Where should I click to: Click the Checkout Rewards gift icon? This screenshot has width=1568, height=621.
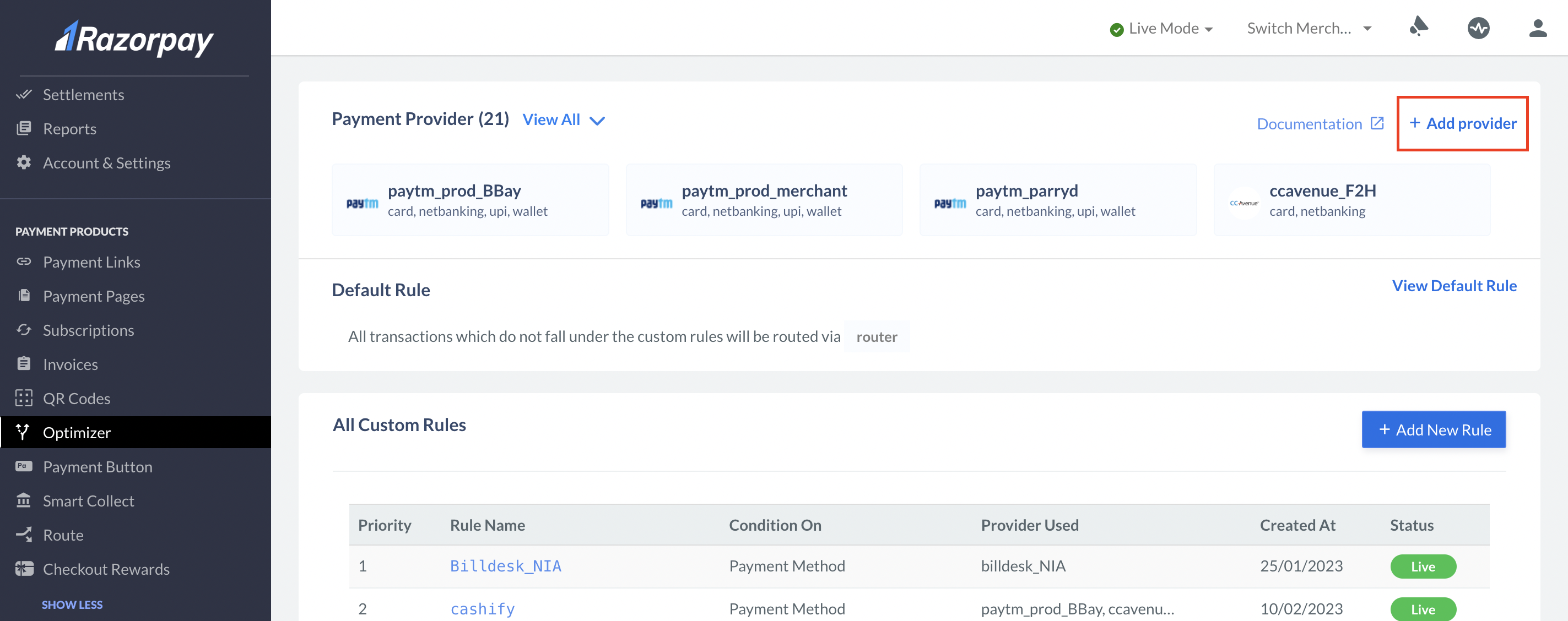click(x=24, y=569)
